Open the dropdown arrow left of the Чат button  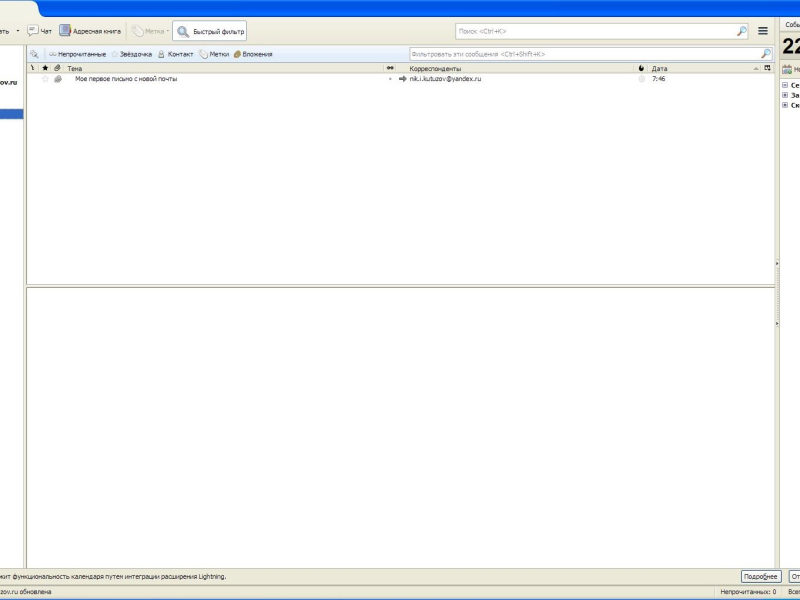coord(18,31)
